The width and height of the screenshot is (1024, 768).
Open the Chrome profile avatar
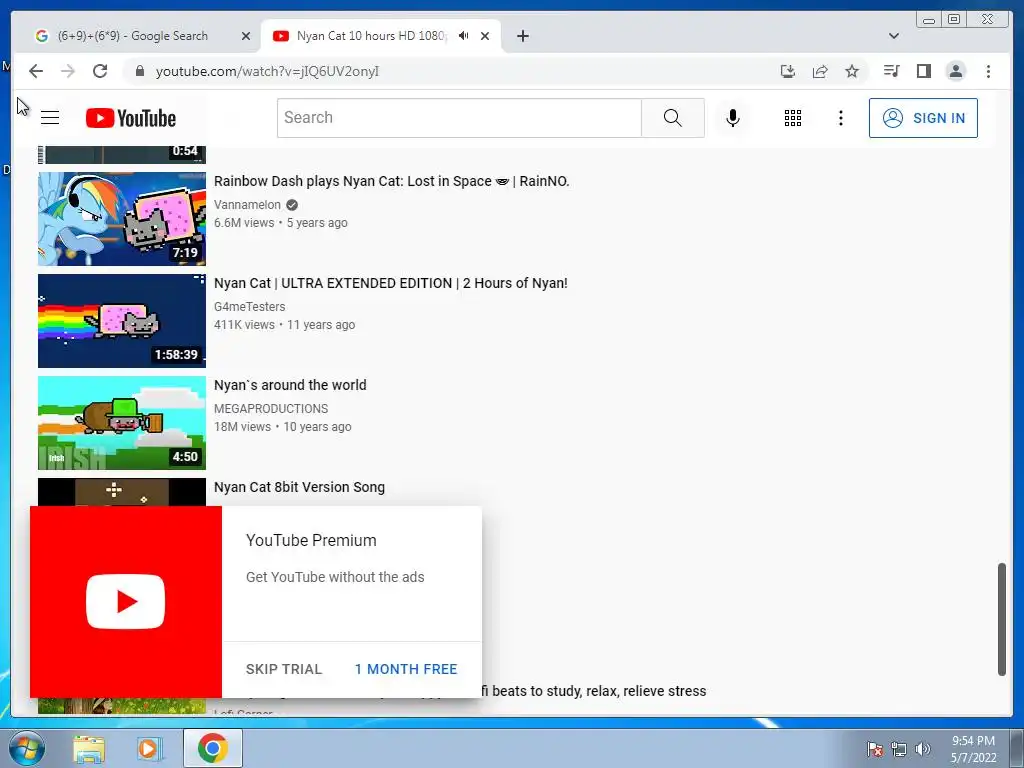coord(955,71)
